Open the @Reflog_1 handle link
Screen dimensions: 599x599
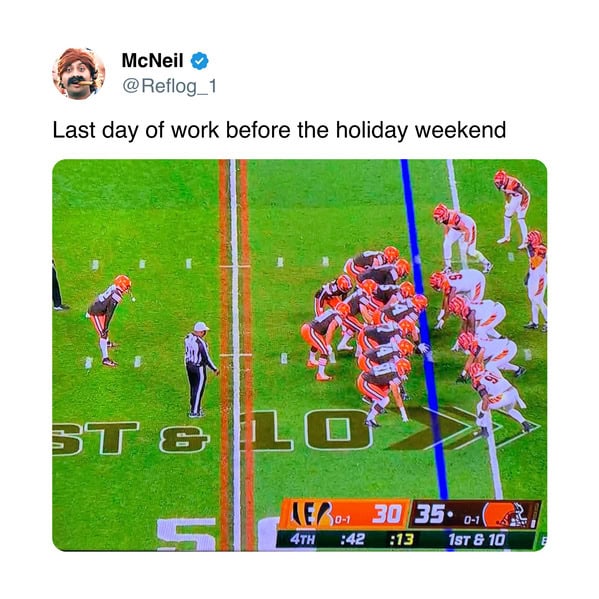(x=169, y=86)
